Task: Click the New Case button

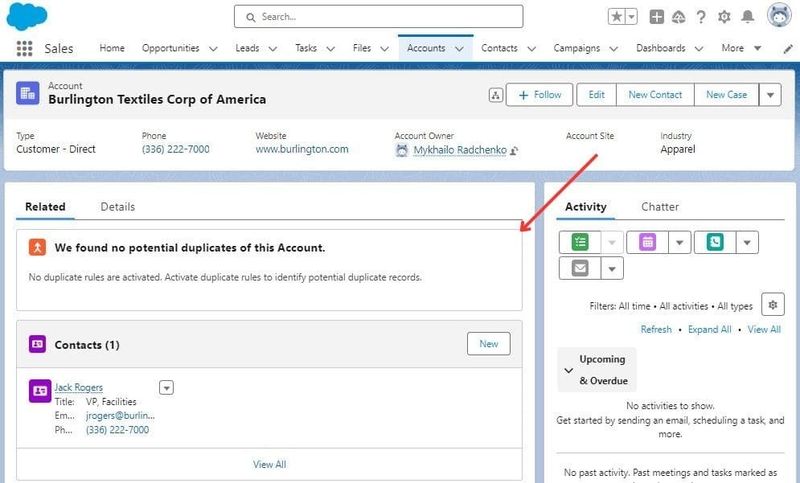Action: click(727, 95)
